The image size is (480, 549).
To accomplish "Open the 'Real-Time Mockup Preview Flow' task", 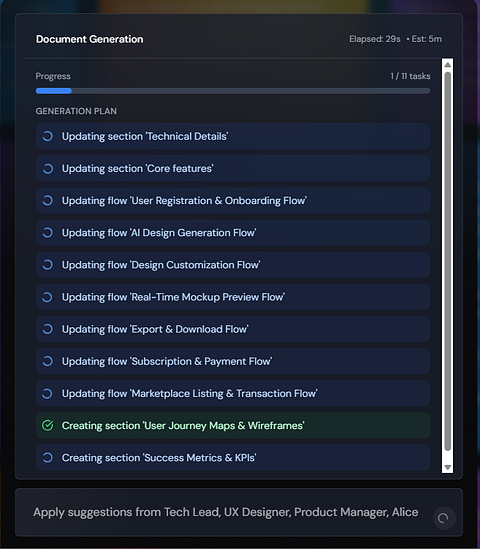I will click(x=233, y=297).
